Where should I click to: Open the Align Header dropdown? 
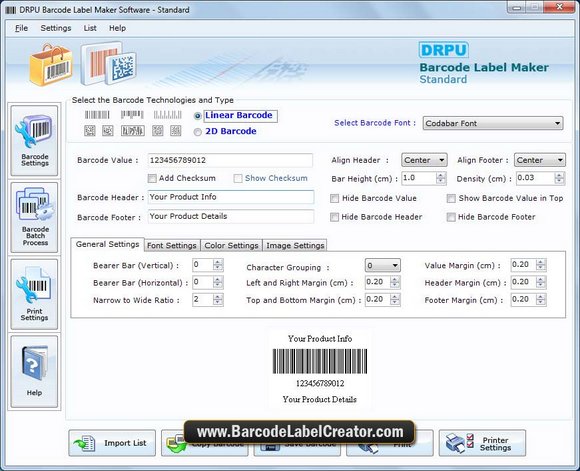tap(424, 160)
